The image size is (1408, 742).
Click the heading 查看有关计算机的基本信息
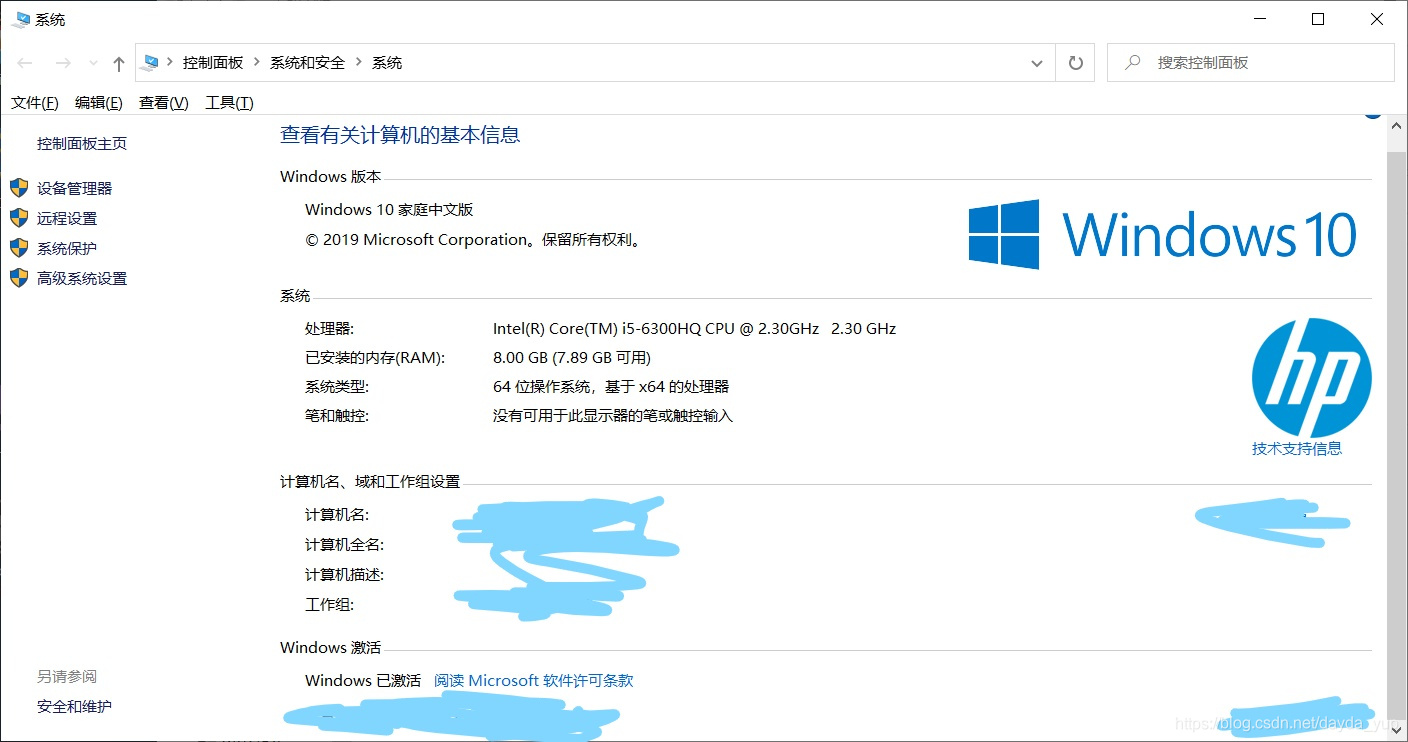(x=400, y=135)
